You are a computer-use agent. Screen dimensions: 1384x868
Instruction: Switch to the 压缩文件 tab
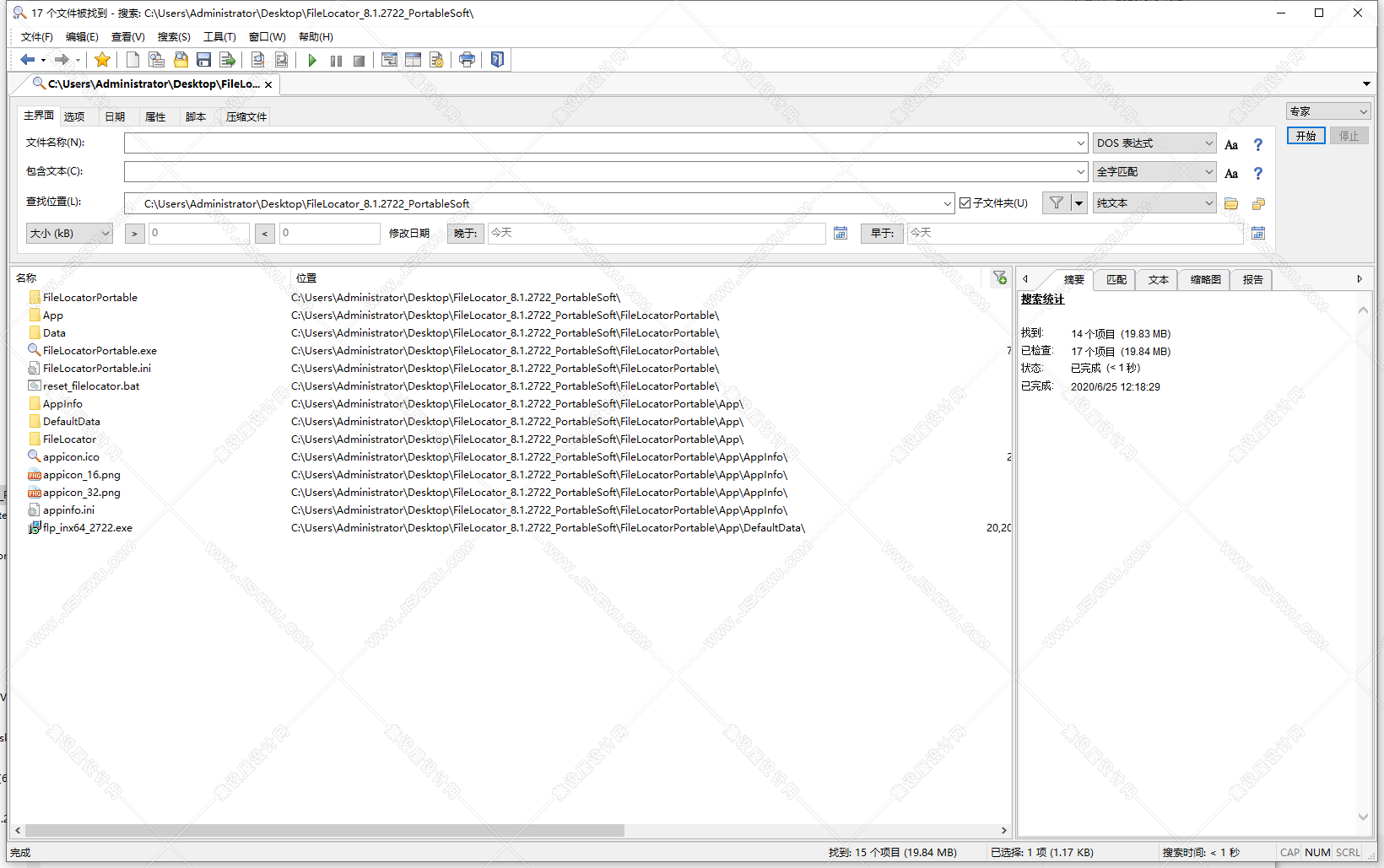pos(246,116)
